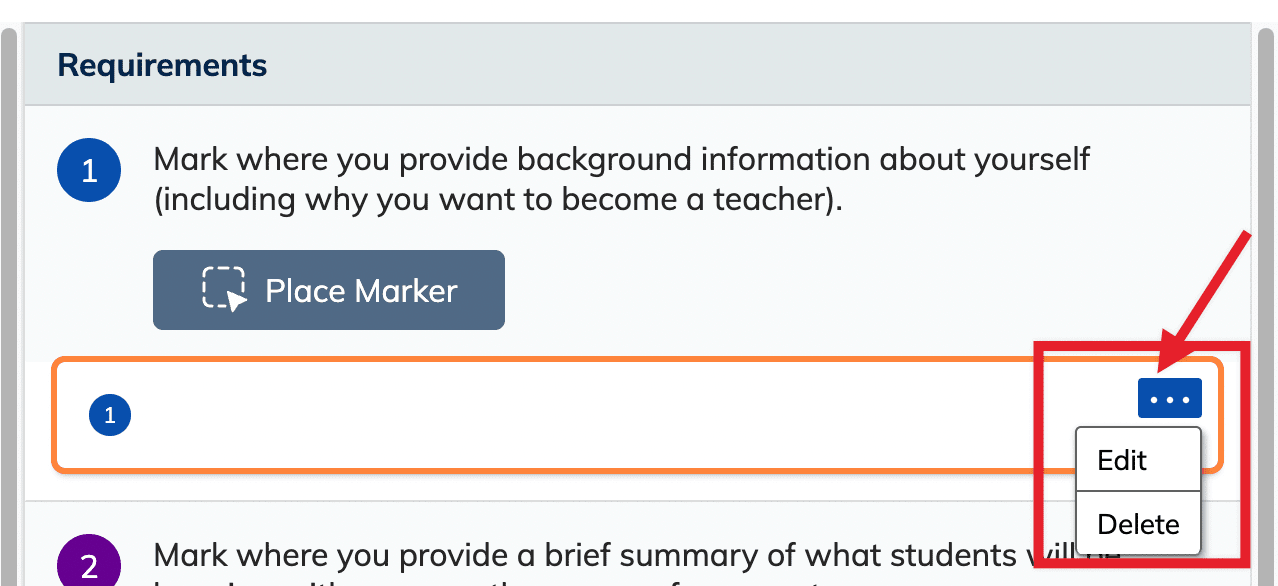Click the "Place Marker" label text

point(361,291)
